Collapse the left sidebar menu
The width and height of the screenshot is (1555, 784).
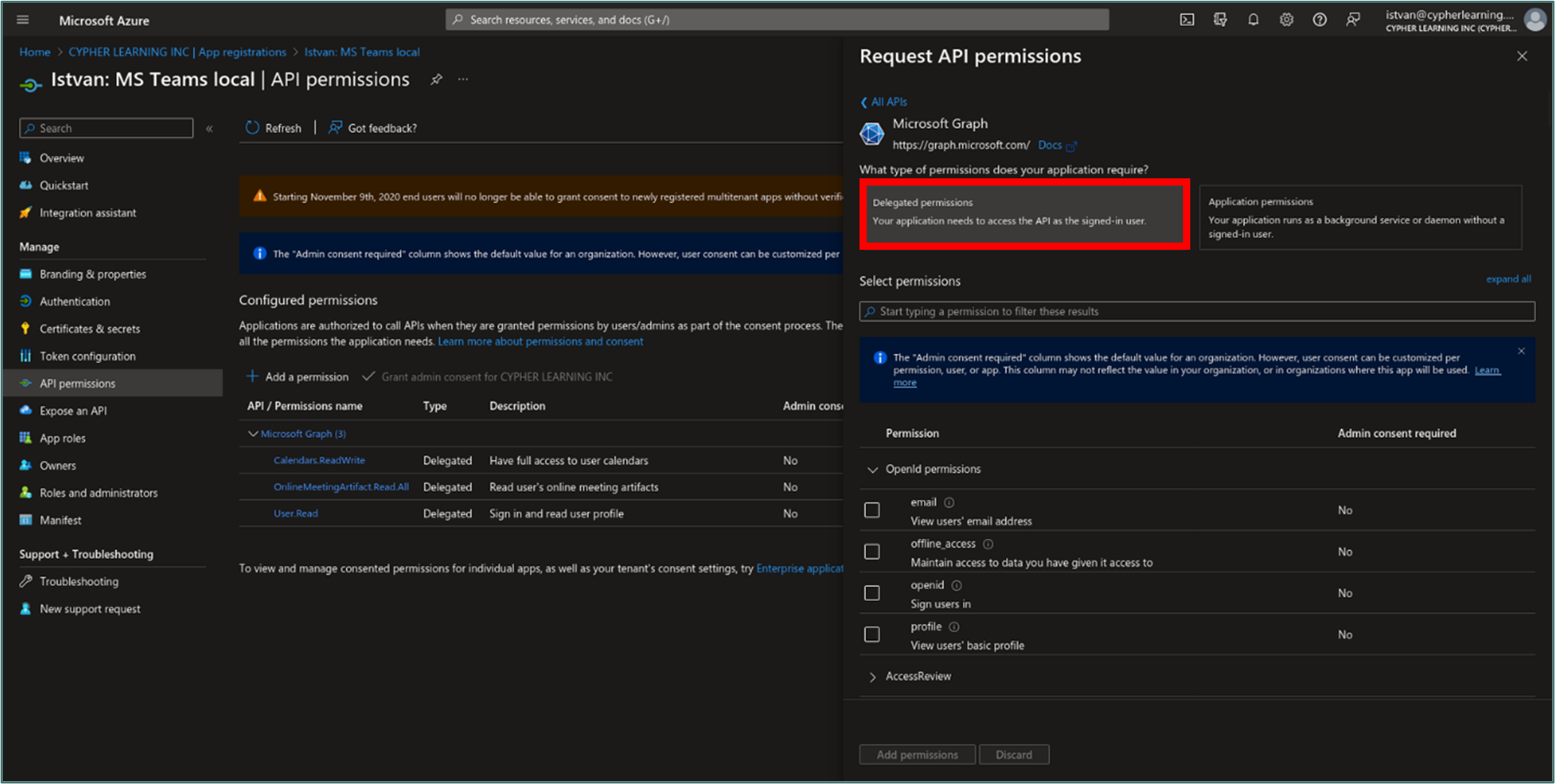209,129
